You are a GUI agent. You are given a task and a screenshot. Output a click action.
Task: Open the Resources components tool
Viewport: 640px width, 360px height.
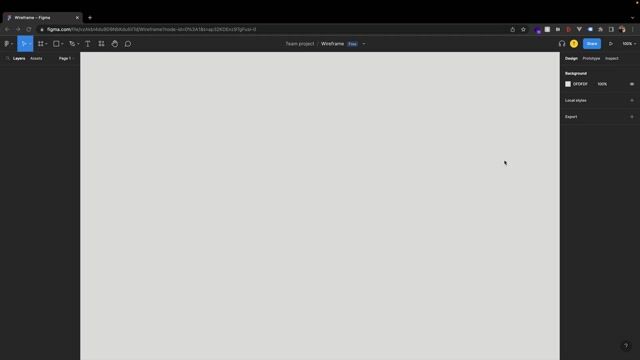point(101,44)
